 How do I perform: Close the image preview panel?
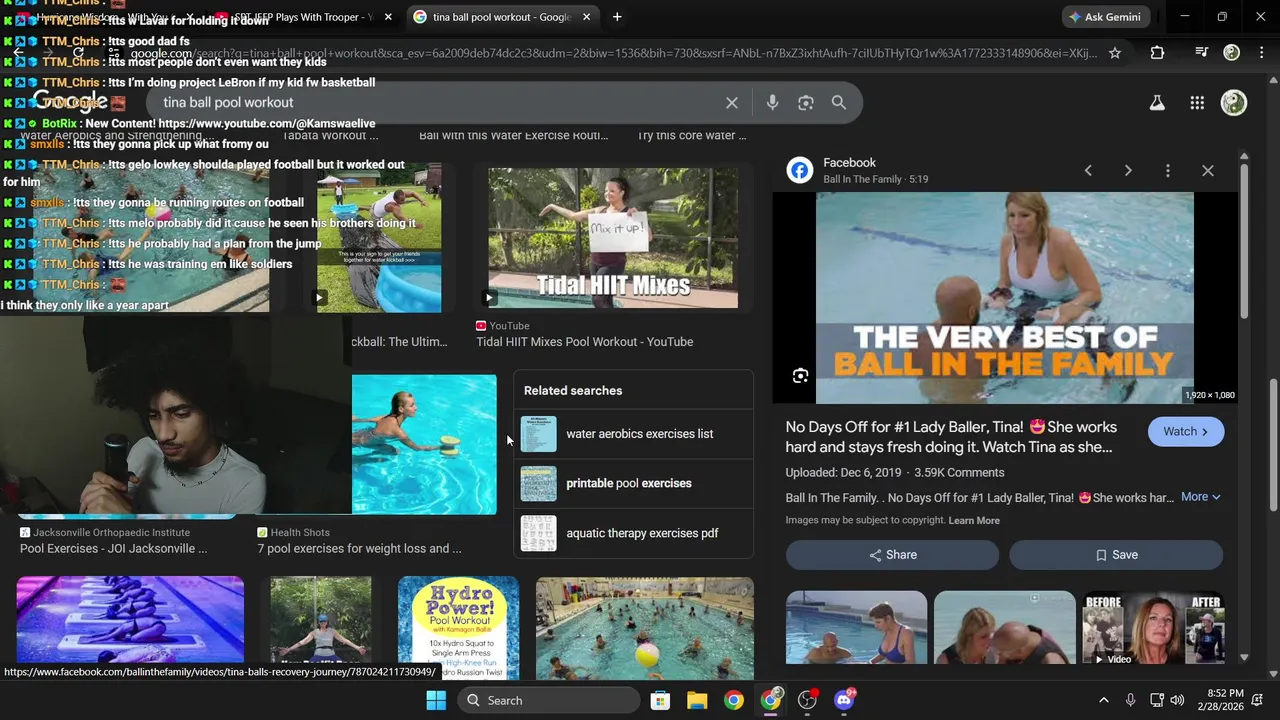click(x=1208, y=171)
